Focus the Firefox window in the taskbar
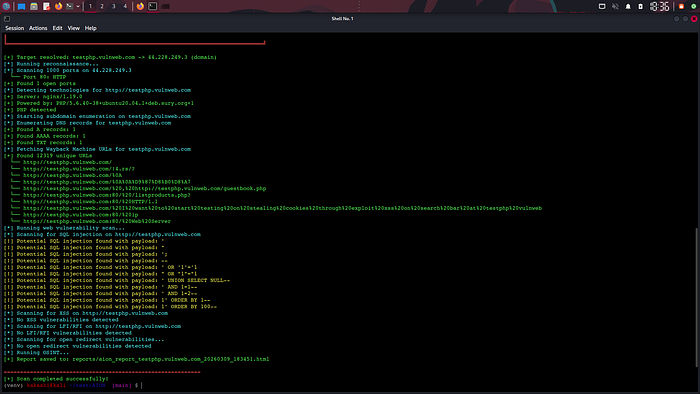700x394 pixels. pyautogui.click(x=140, y=6)
